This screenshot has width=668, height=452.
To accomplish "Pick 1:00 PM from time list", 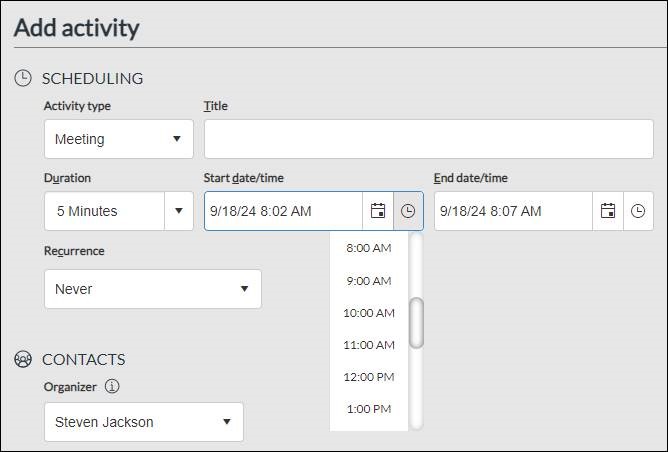I will (x=369, y=409).
